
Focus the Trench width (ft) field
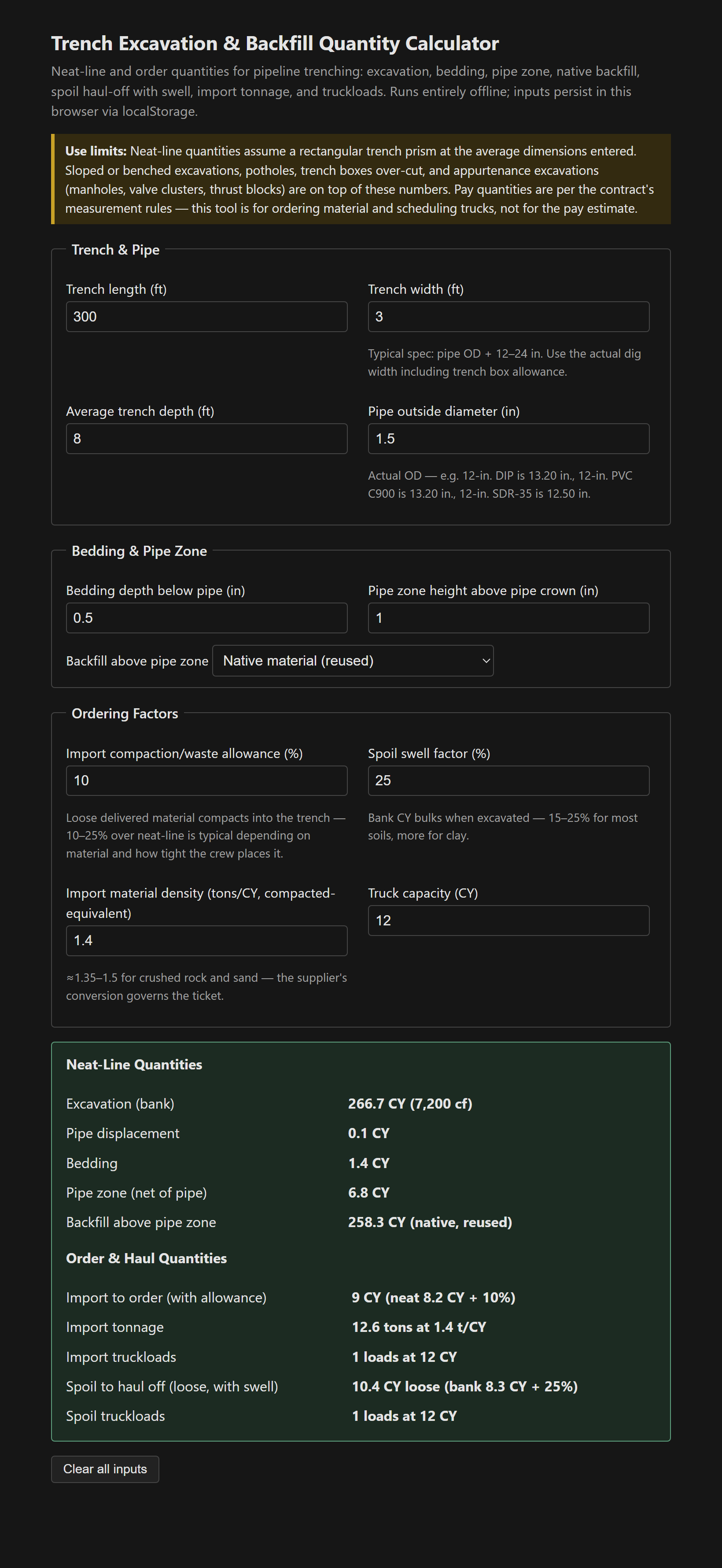pyautogui.click(x=508, y=317)
